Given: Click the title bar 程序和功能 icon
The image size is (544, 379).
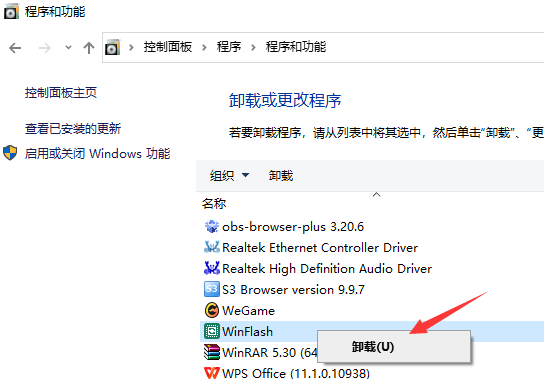Looking at the screenshot, I should (x=11, y=12).
